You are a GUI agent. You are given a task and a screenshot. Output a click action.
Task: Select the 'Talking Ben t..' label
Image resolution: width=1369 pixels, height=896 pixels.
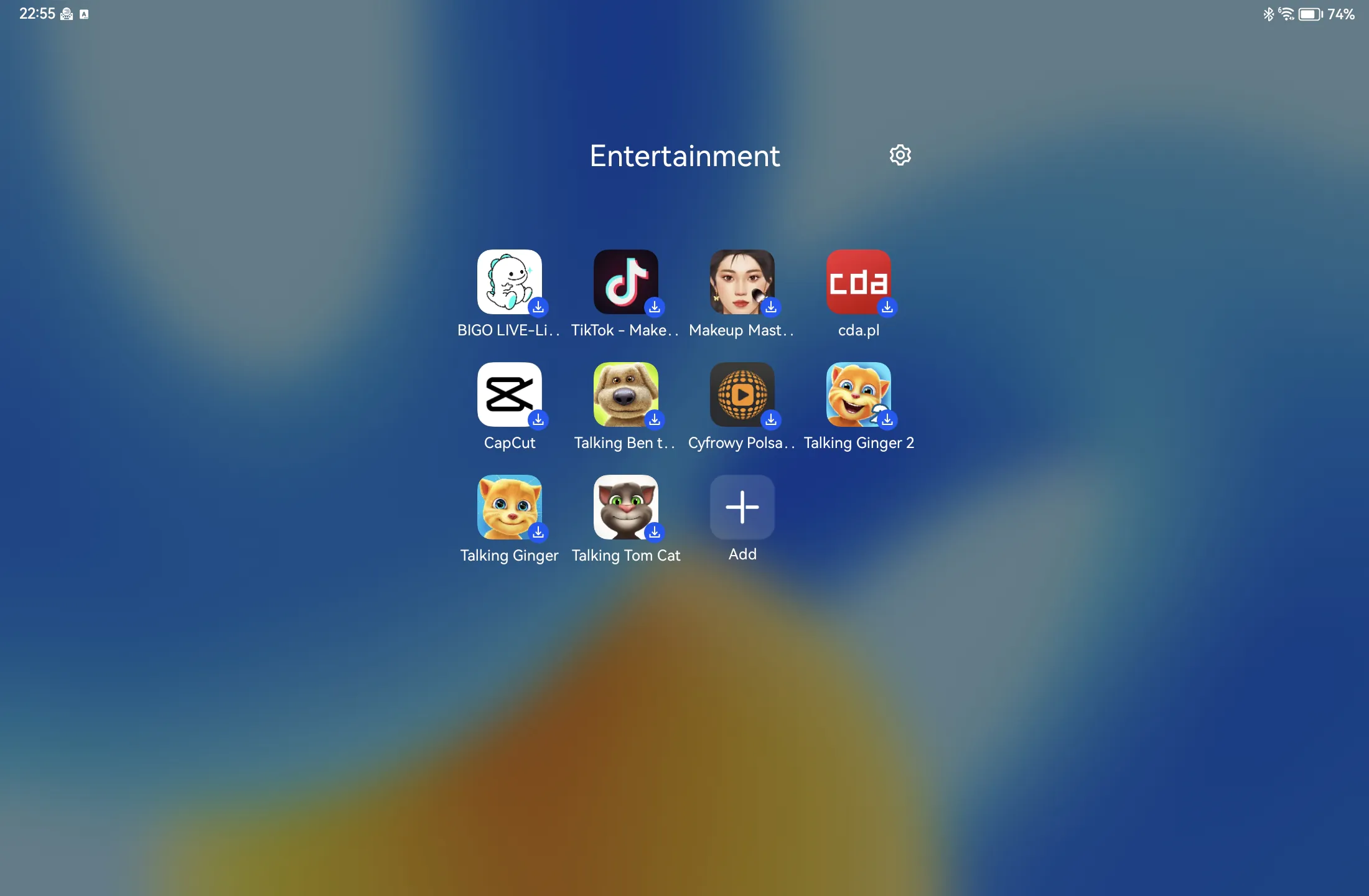(x=625, y=443)
